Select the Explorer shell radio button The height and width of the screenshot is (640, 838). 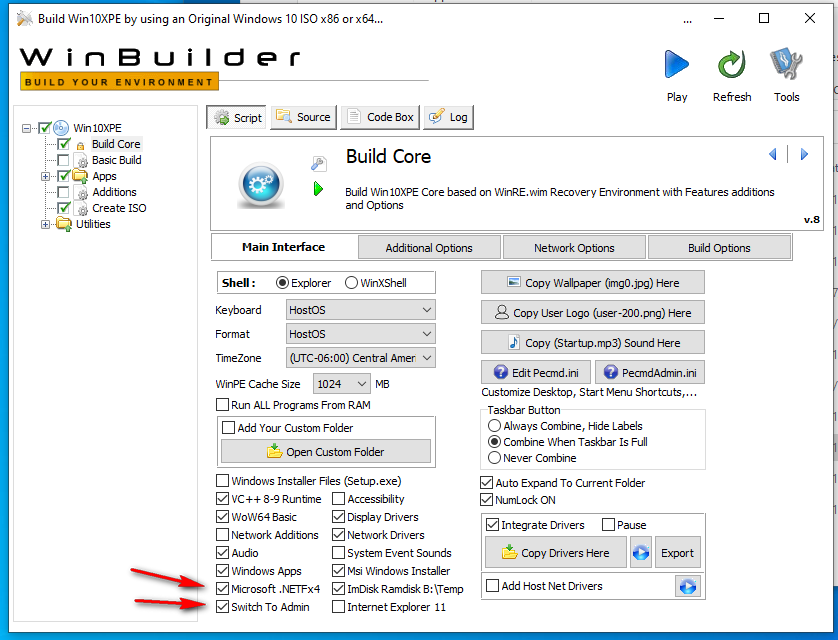282,283
